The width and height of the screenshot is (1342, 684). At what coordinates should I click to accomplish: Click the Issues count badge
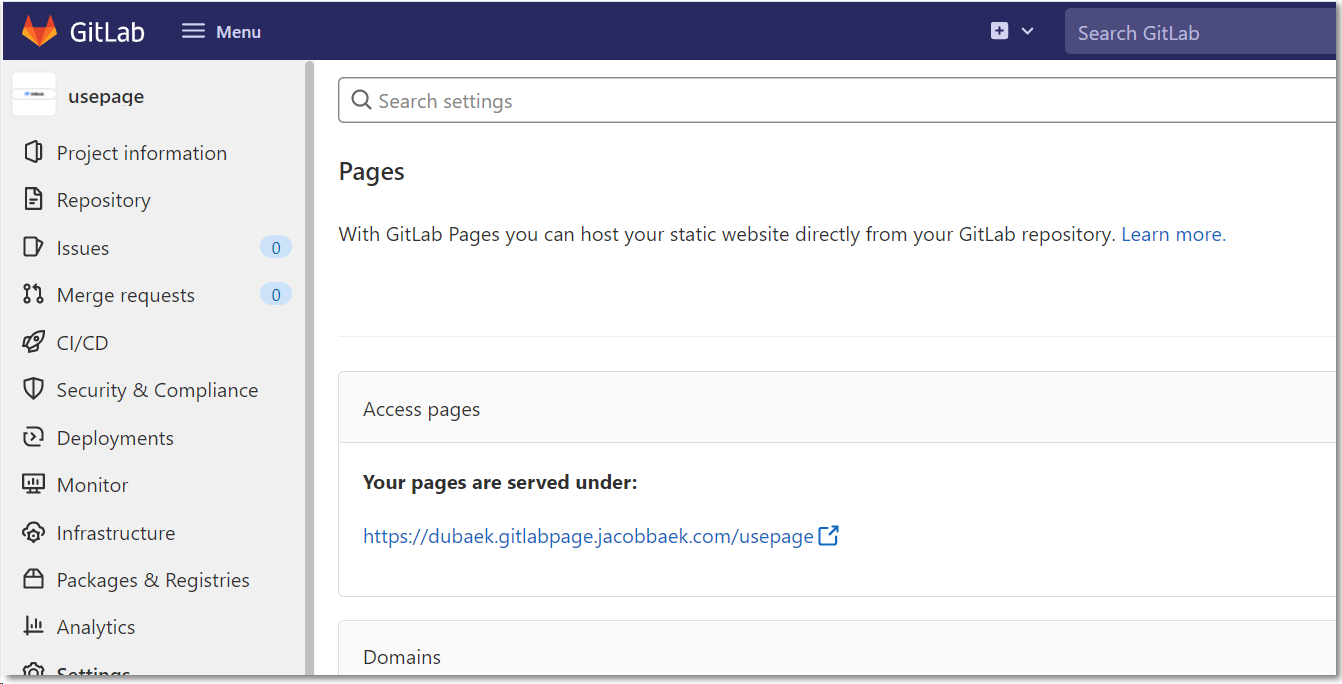pyautogui.click(x=276, y=247)
